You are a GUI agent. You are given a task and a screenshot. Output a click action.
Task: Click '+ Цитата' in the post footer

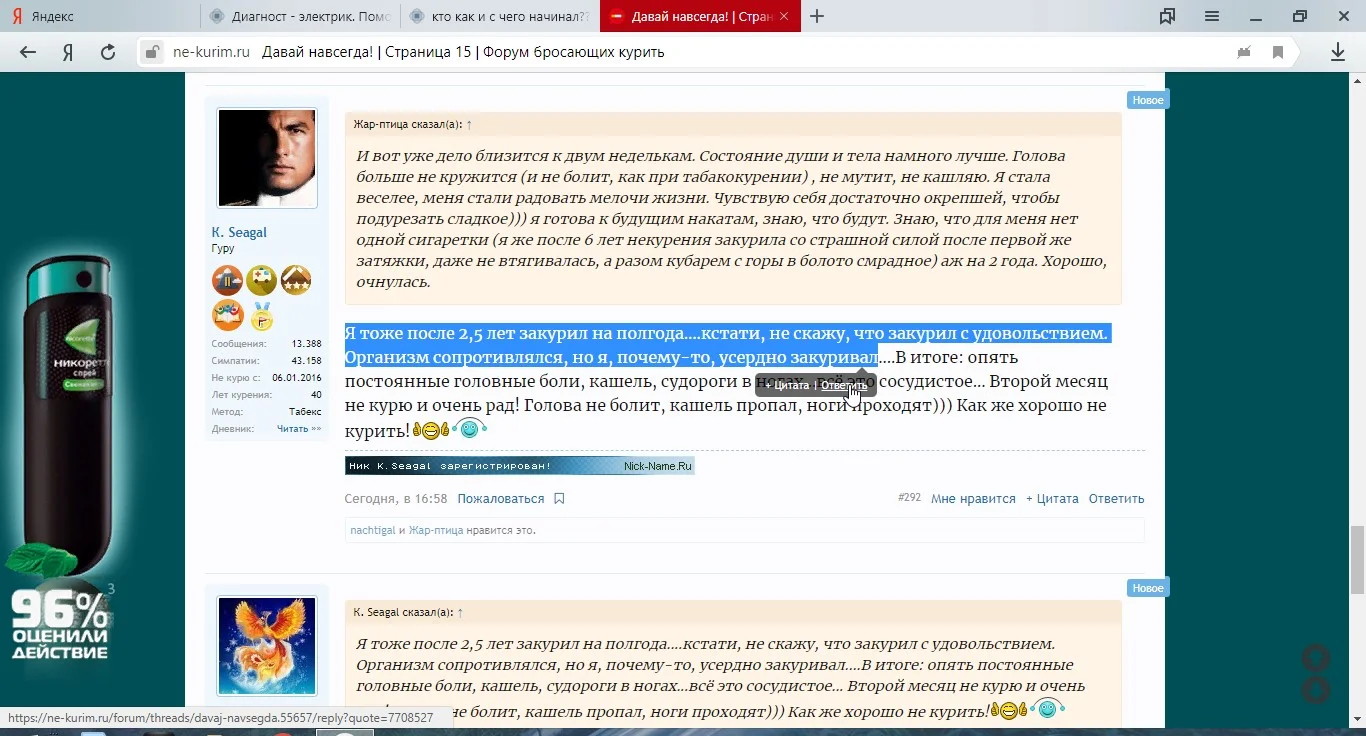point(1052,498)
